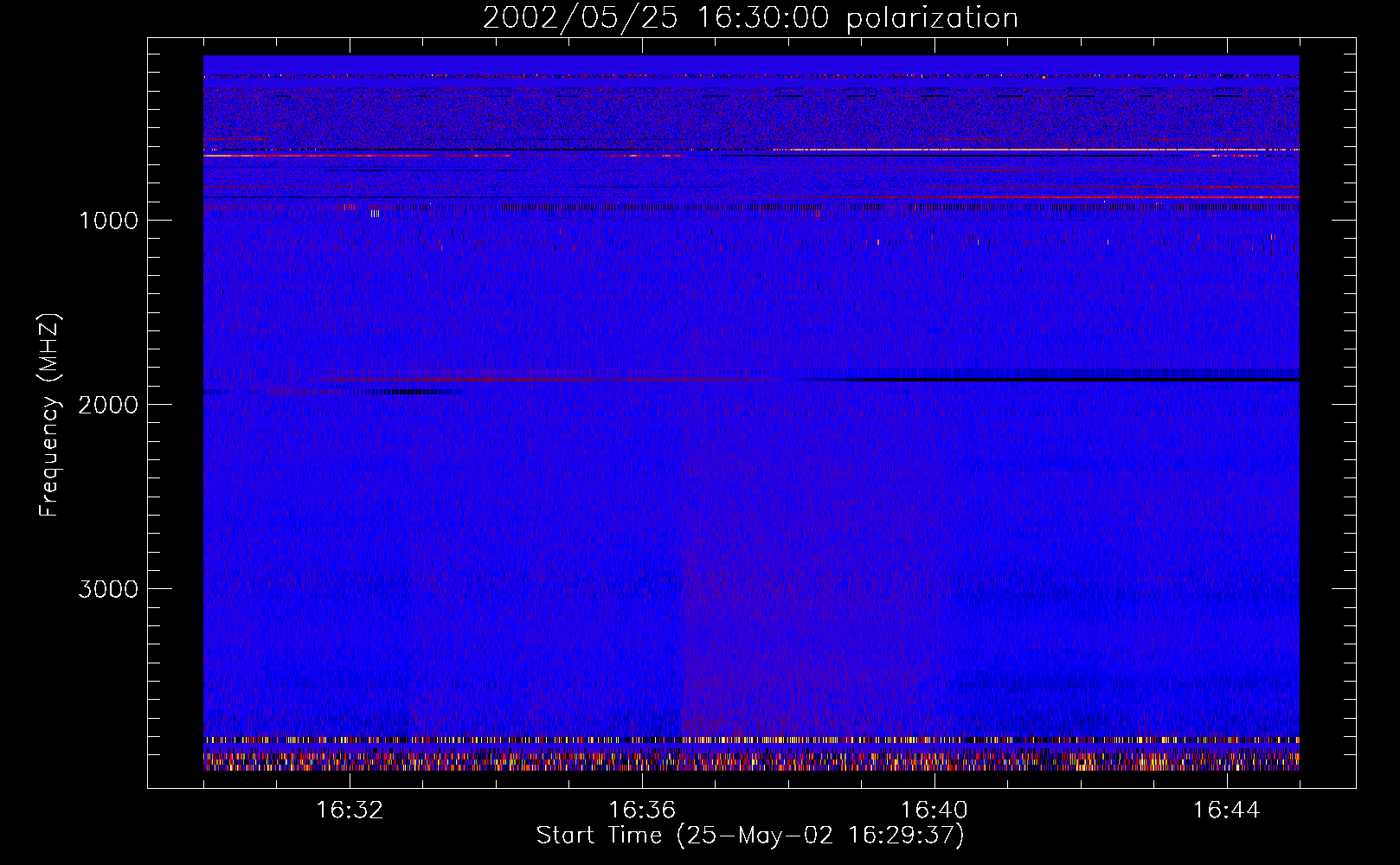
Task: Click the 2000 frequency tick label
Action: 109,405
